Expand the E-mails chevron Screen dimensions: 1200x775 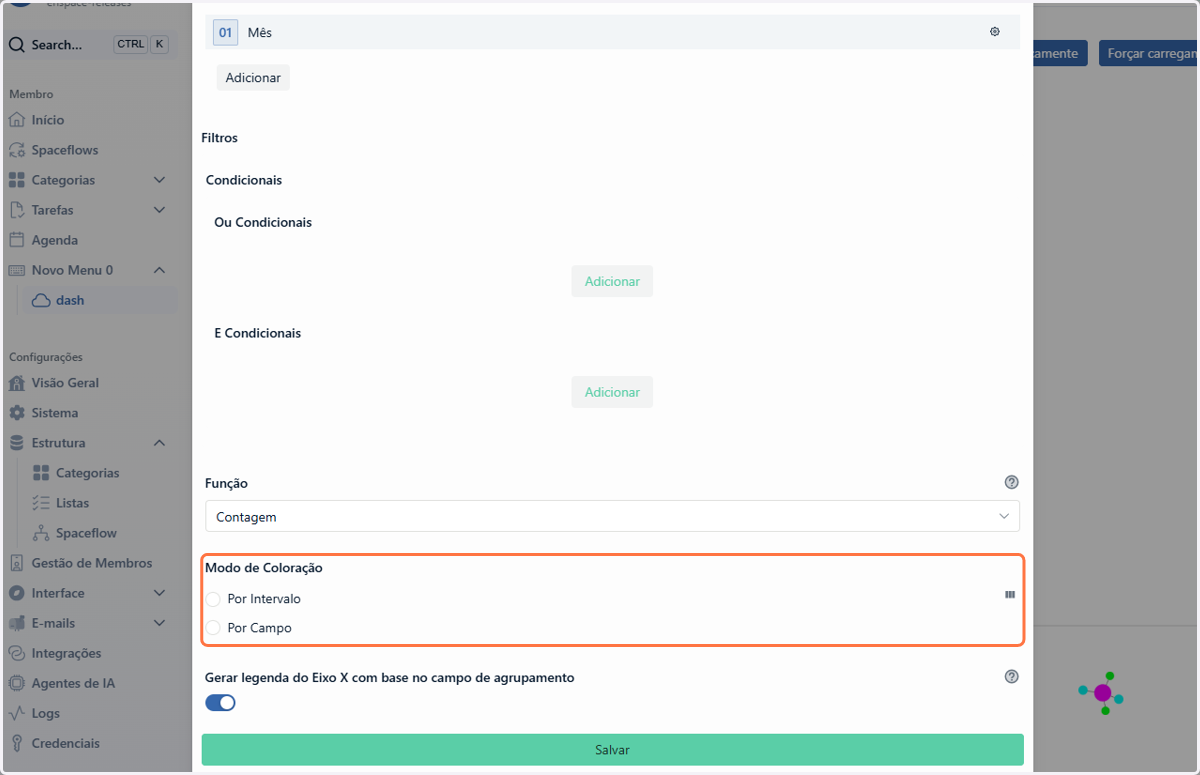tap(159, 623)
